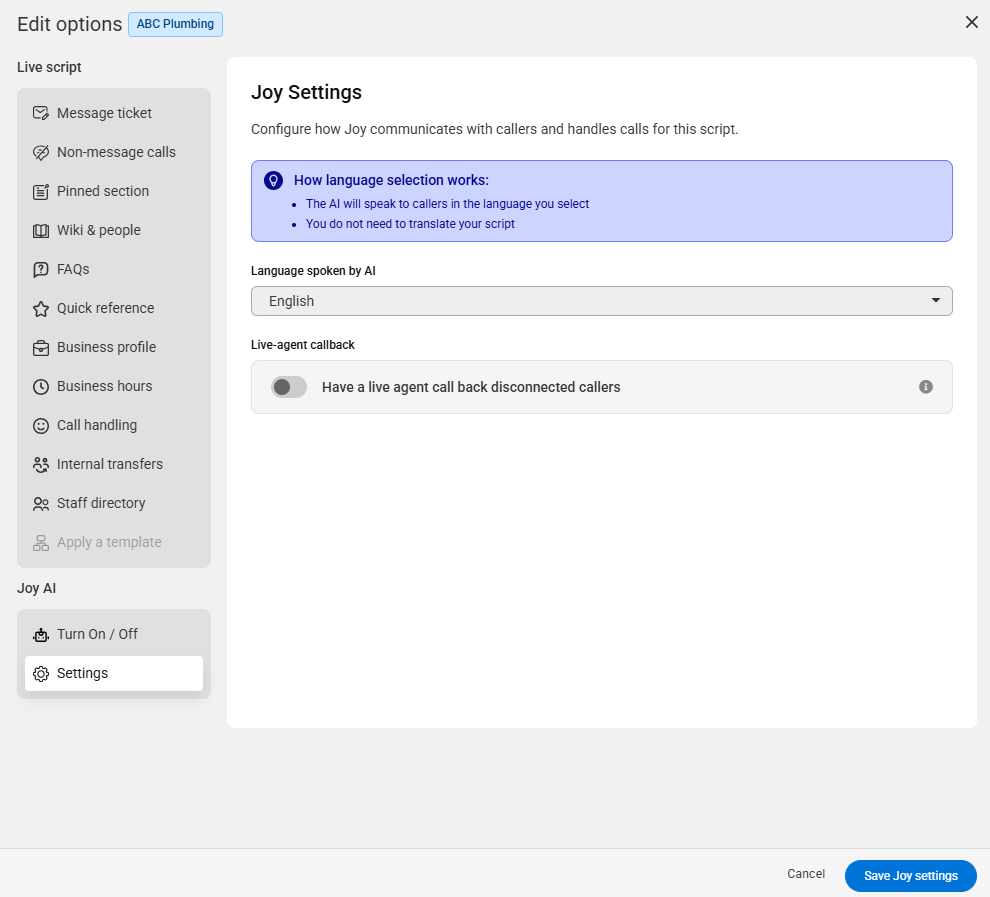Select Internal transfers

pos(114,465)
